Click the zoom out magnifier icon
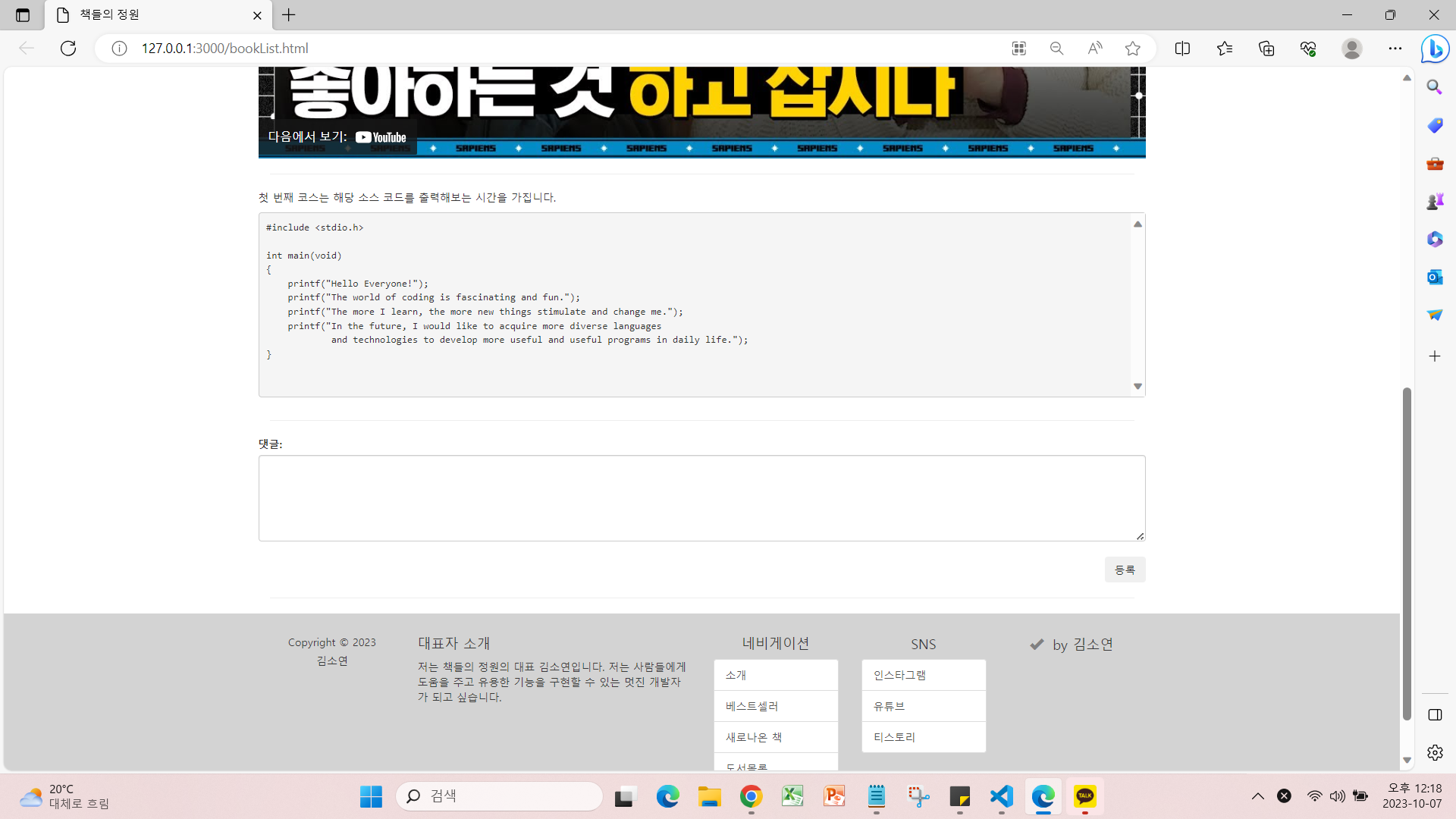The image size is (1456, 819). point(1056,49)
